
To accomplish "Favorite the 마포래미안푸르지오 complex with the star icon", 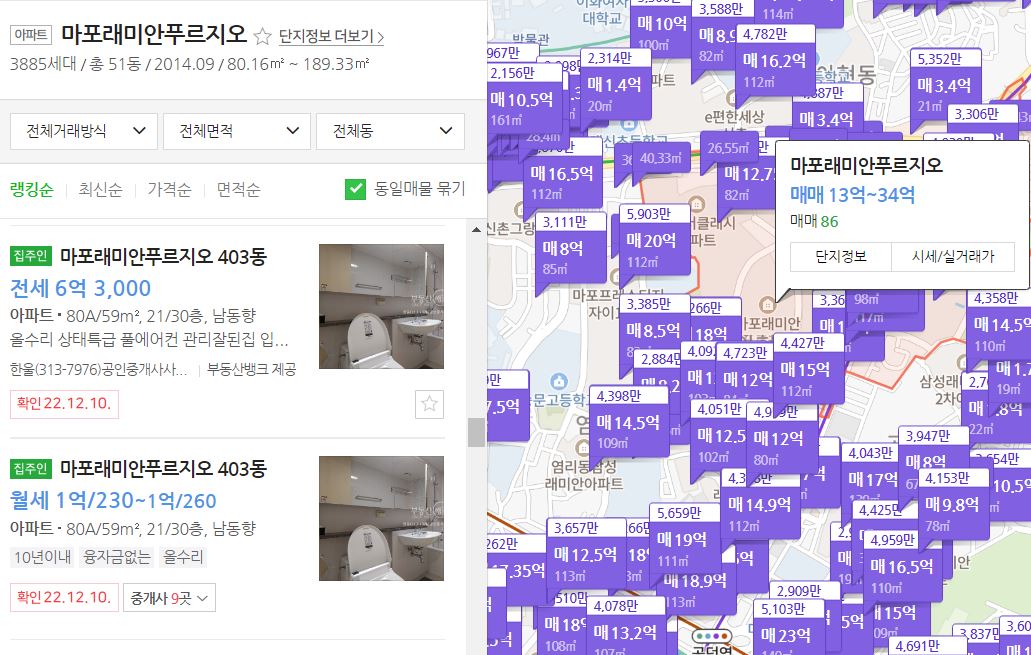I will point(262,36).
